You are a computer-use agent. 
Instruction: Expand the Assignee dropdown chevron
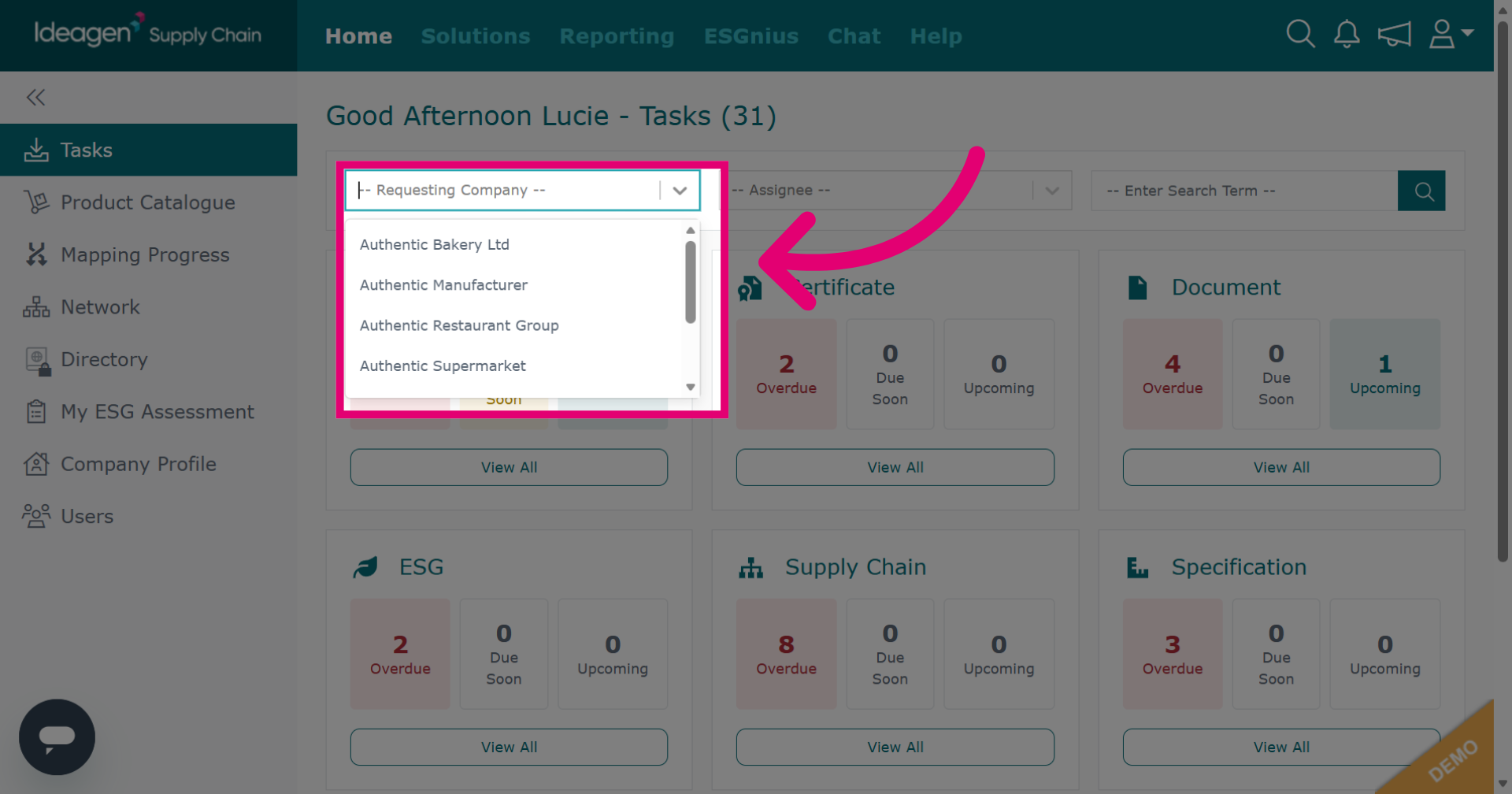point(1052,191)
